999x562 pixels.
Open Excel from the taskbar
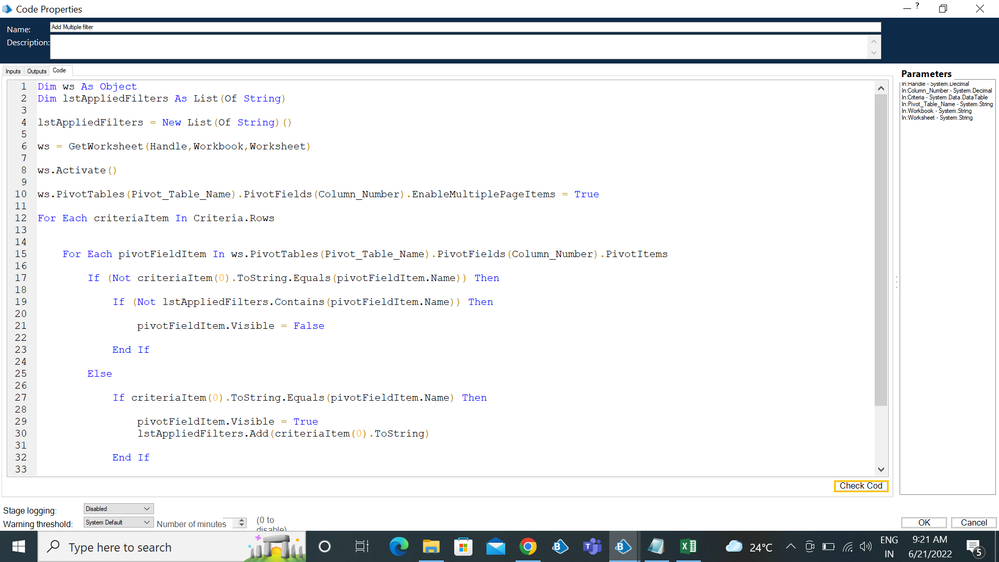click(x=688, y=547)
